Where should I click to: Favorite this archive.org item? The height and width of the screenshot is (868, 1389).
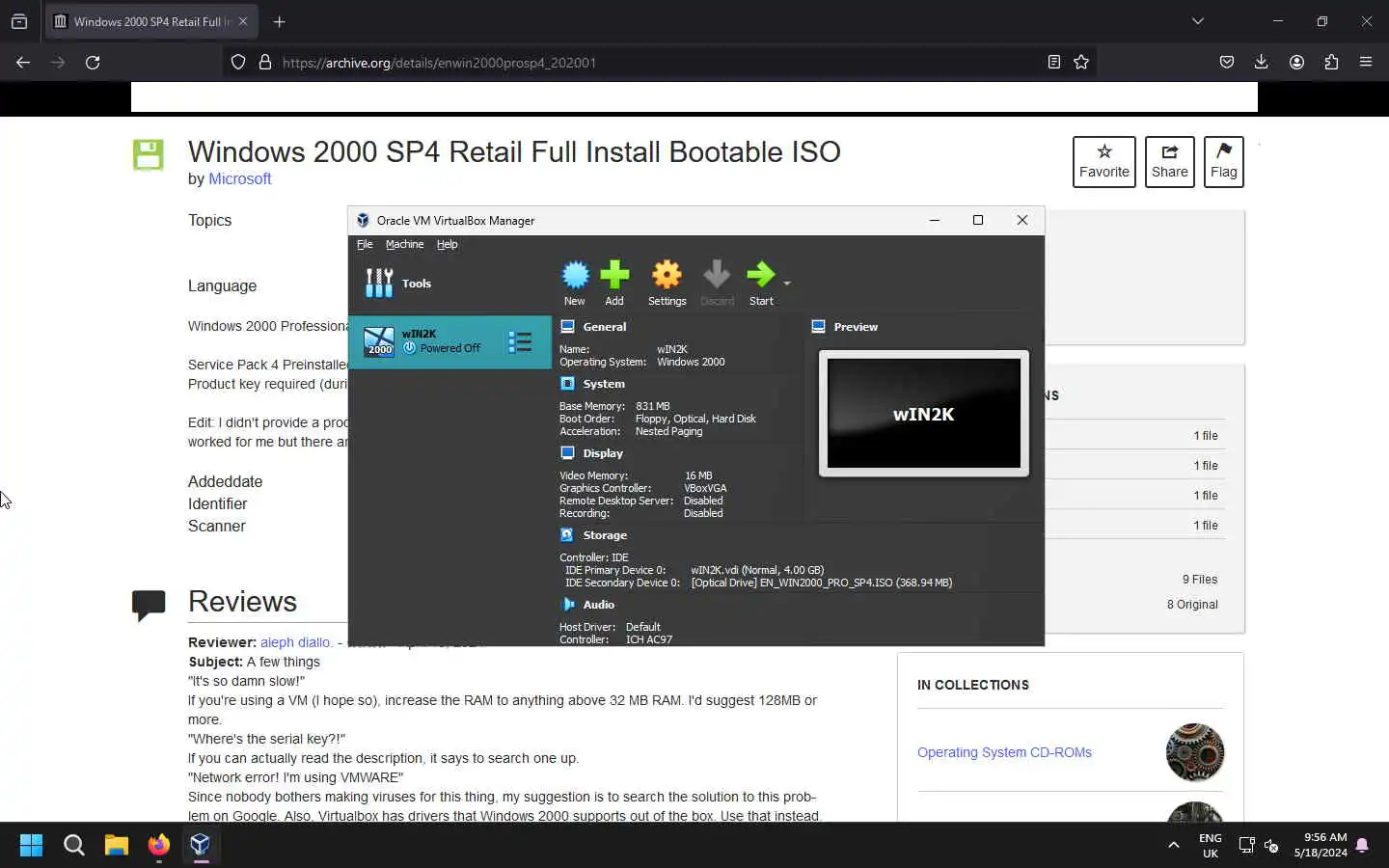1104,162
